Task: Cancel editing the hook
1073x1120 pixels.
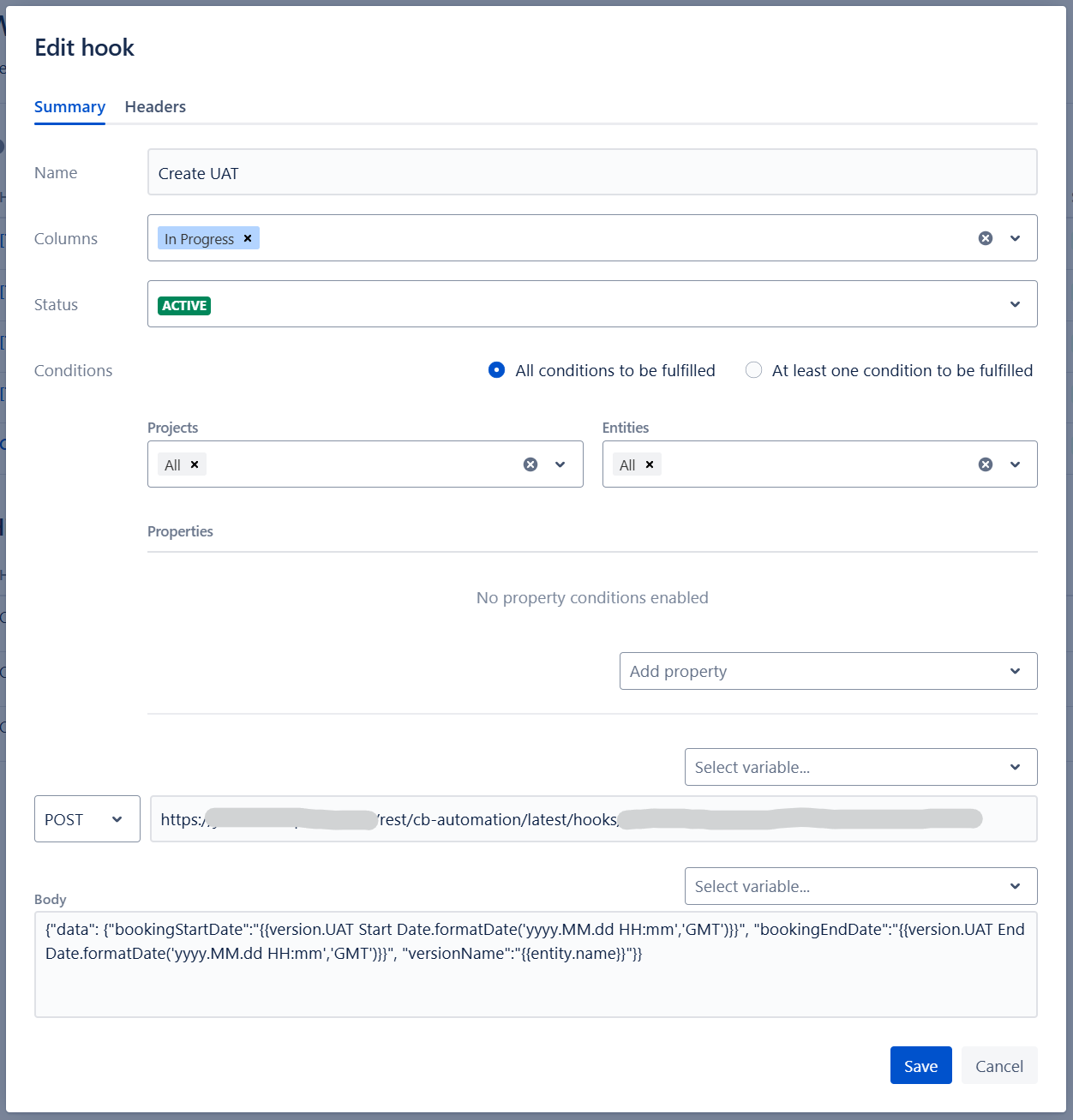Action: [x=998, y=1066]
